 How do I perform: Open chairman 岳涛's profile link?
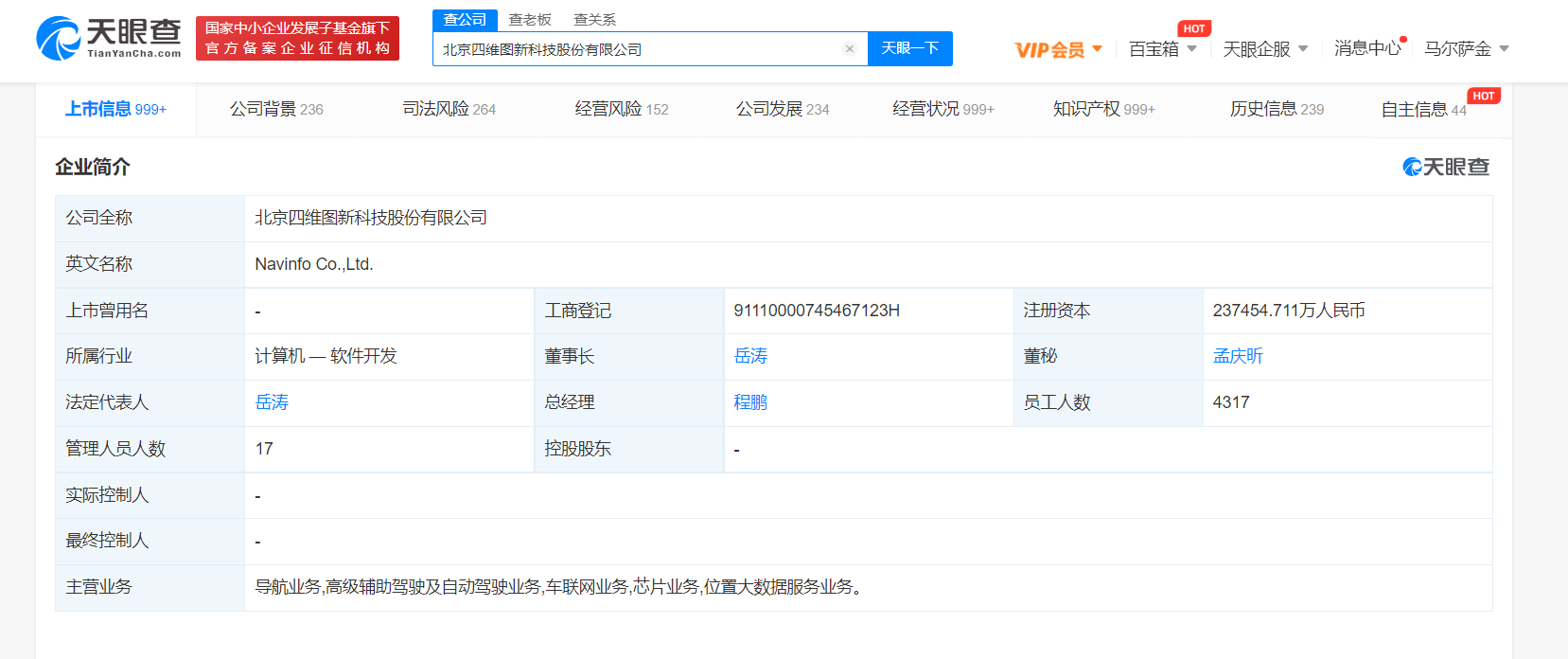[750, 356]
